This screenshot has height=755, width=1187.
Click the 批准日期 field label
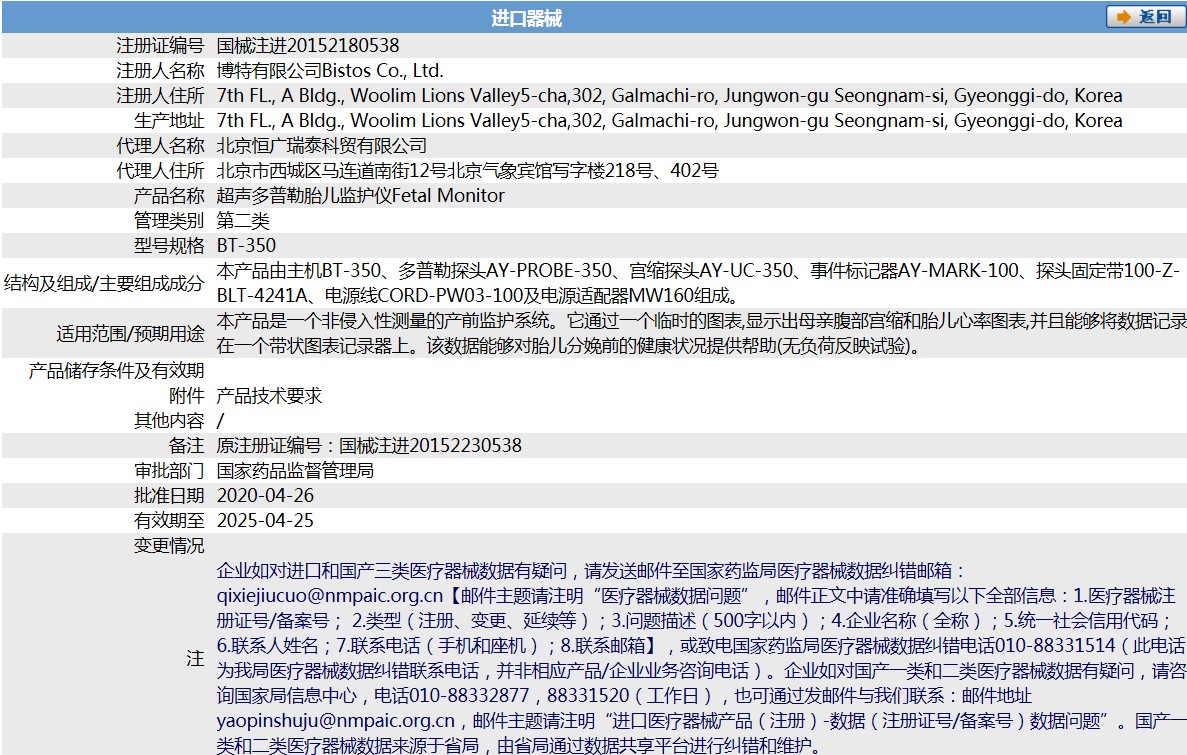pyautogui.click(x=169, y=495)
